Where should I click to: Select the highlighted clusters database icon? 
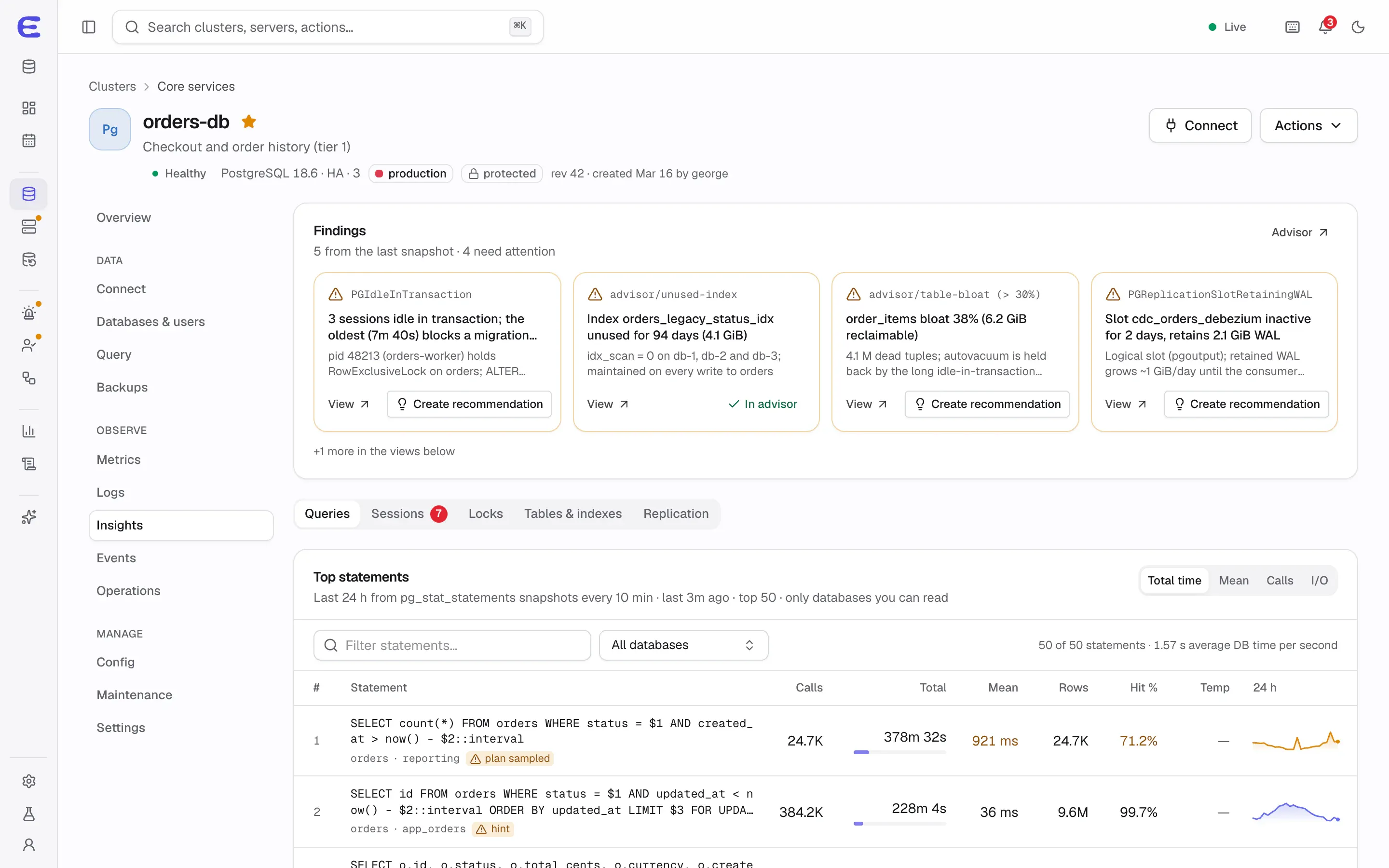point(29,194)
